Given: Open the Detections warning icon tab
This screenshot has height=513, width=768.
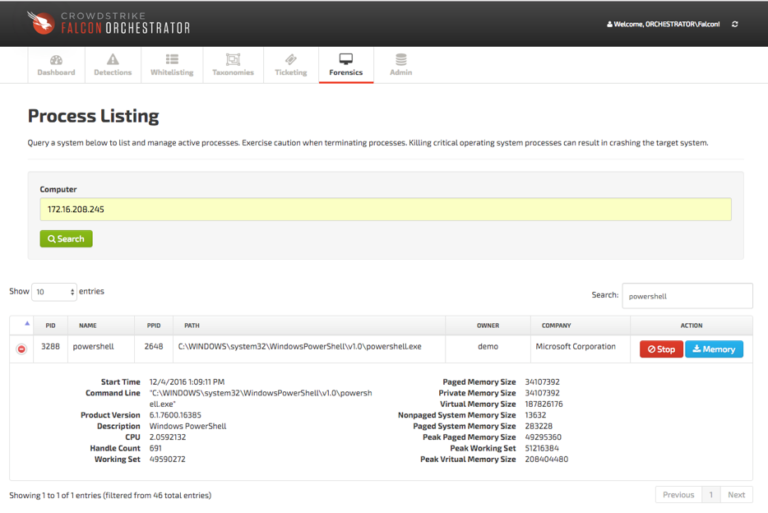Looking at the screenshot, I should click(x=113, y=60).
